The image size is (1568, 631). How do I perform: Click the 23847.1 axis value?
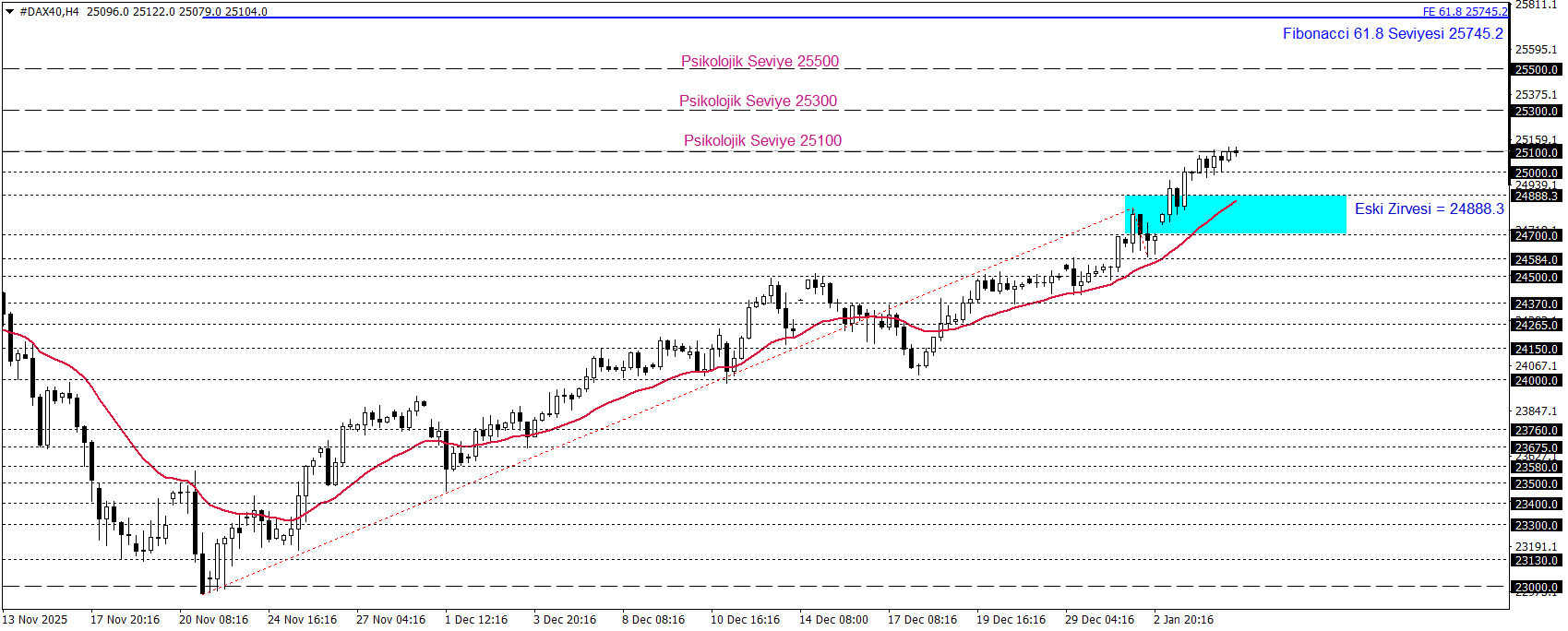point(1536,411)
